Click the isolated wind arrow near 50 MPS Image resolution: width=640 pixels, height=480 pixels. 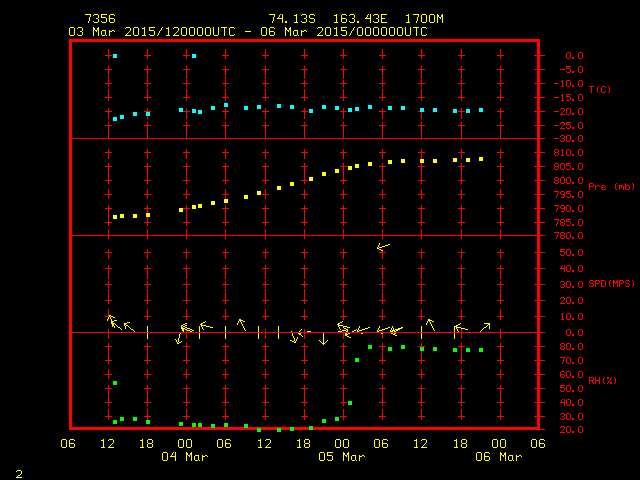[383, 246]
